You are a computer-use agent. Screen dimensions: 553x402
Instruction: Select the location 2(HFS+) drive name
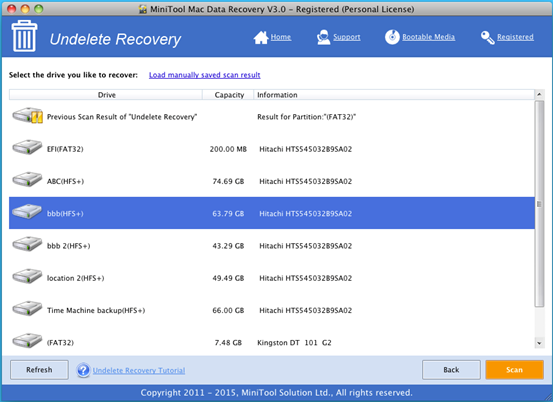point(76,278)
